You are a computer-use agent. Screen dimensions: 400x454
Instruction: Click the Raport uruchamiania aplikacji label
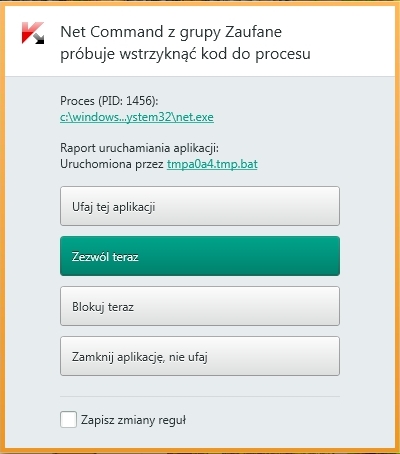pos(139,148)
